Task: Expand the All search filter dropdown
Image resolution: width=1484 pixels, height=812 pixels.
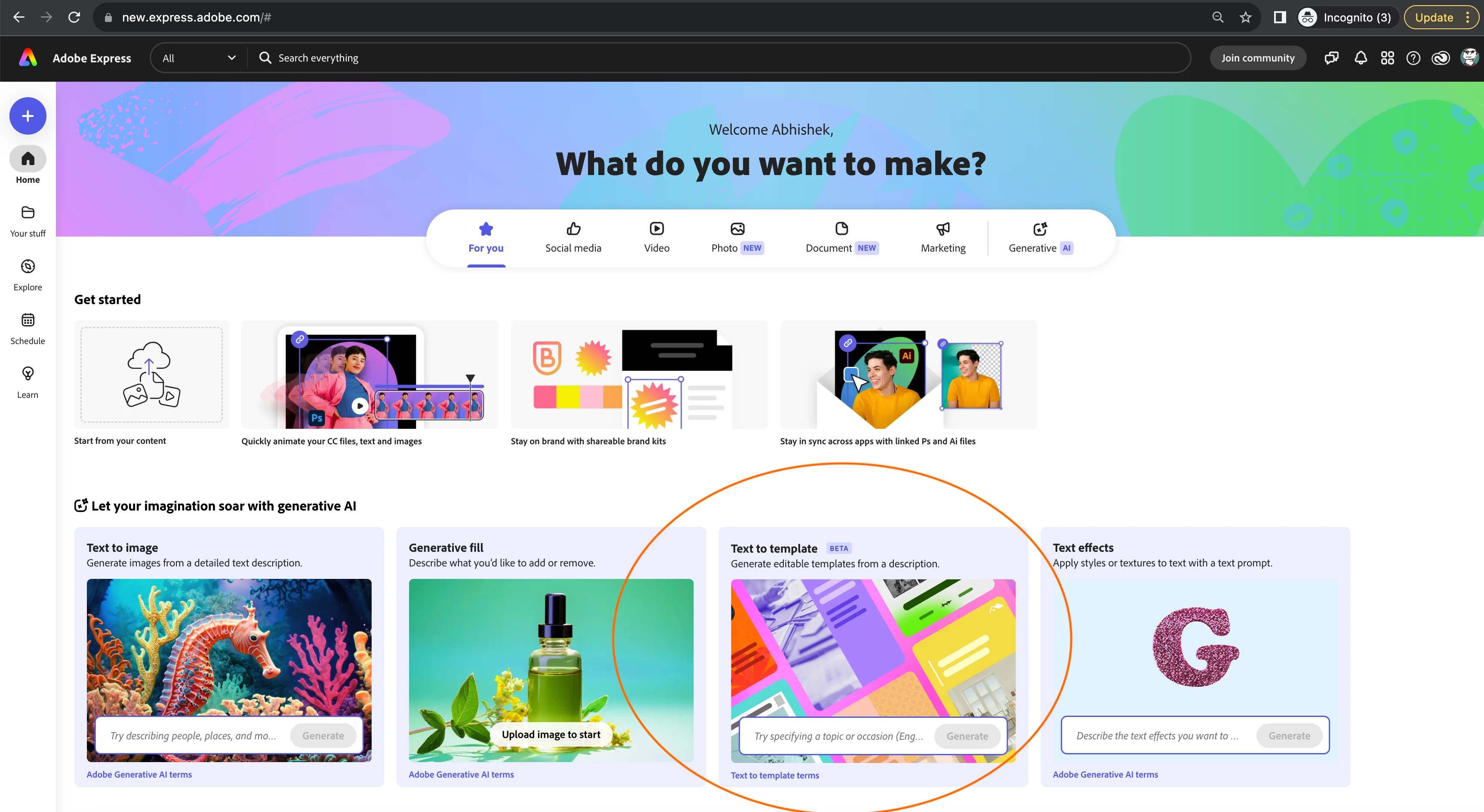Action: point(199,58)
